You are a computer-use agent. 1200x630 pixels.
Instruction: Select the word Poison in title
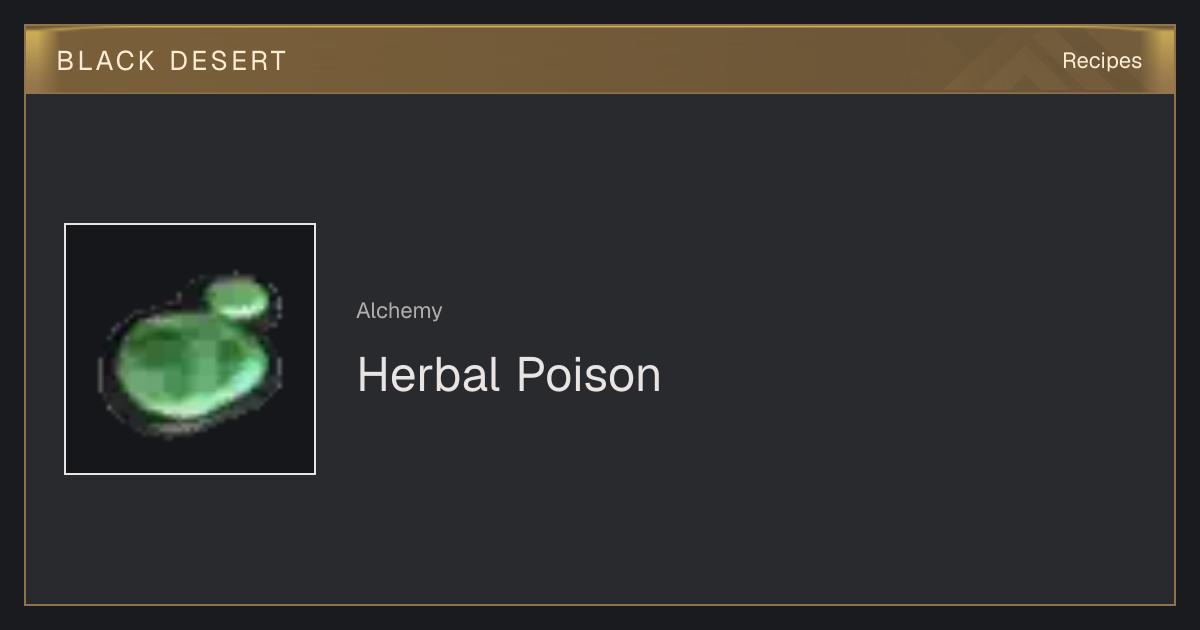tap(588, 375)
